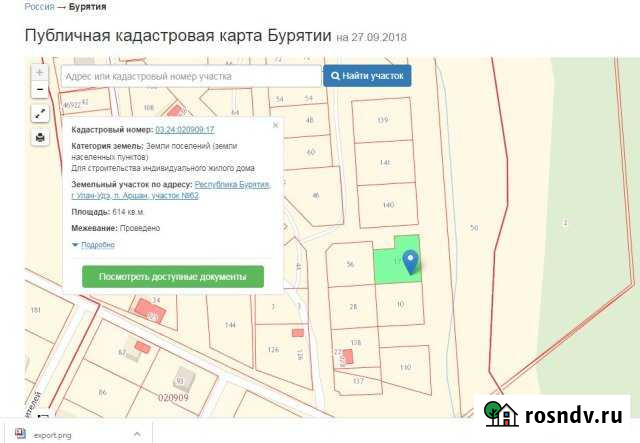Select parcel 110 on the map
Viewport: 640px width, 443px height.
(x=405, y=367)
